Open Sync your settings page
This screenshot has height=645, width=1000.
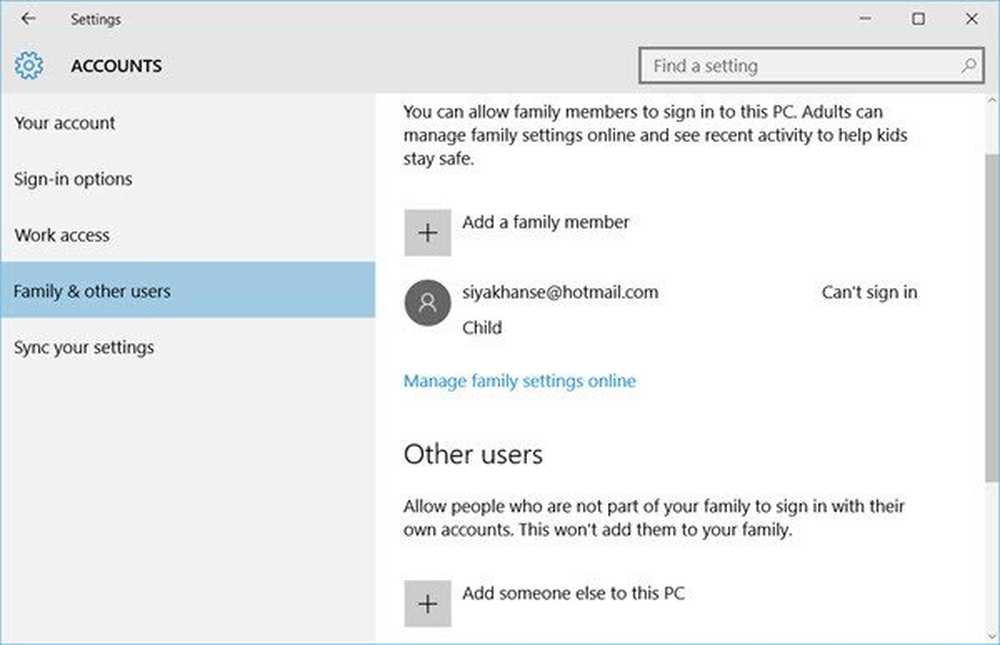pos(84,347)
